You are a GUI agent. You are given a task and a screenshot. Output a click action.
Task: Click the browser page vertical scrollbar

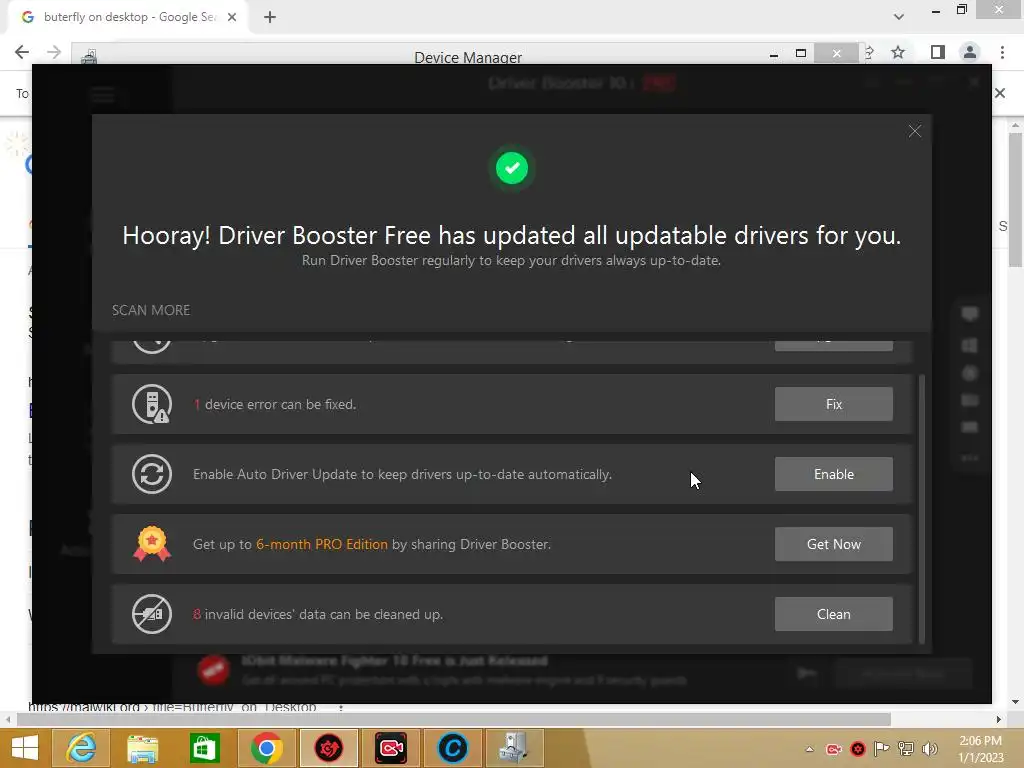tap(1015, 200)
